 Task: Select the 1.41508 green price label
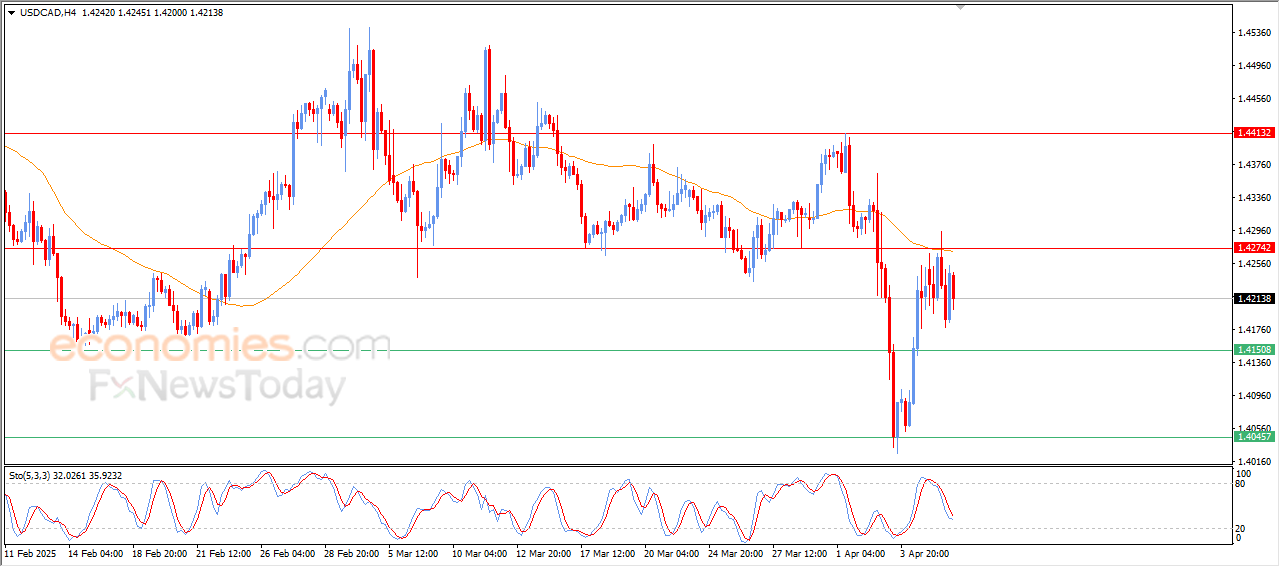pyautogui.click(x=1254, y=350)
